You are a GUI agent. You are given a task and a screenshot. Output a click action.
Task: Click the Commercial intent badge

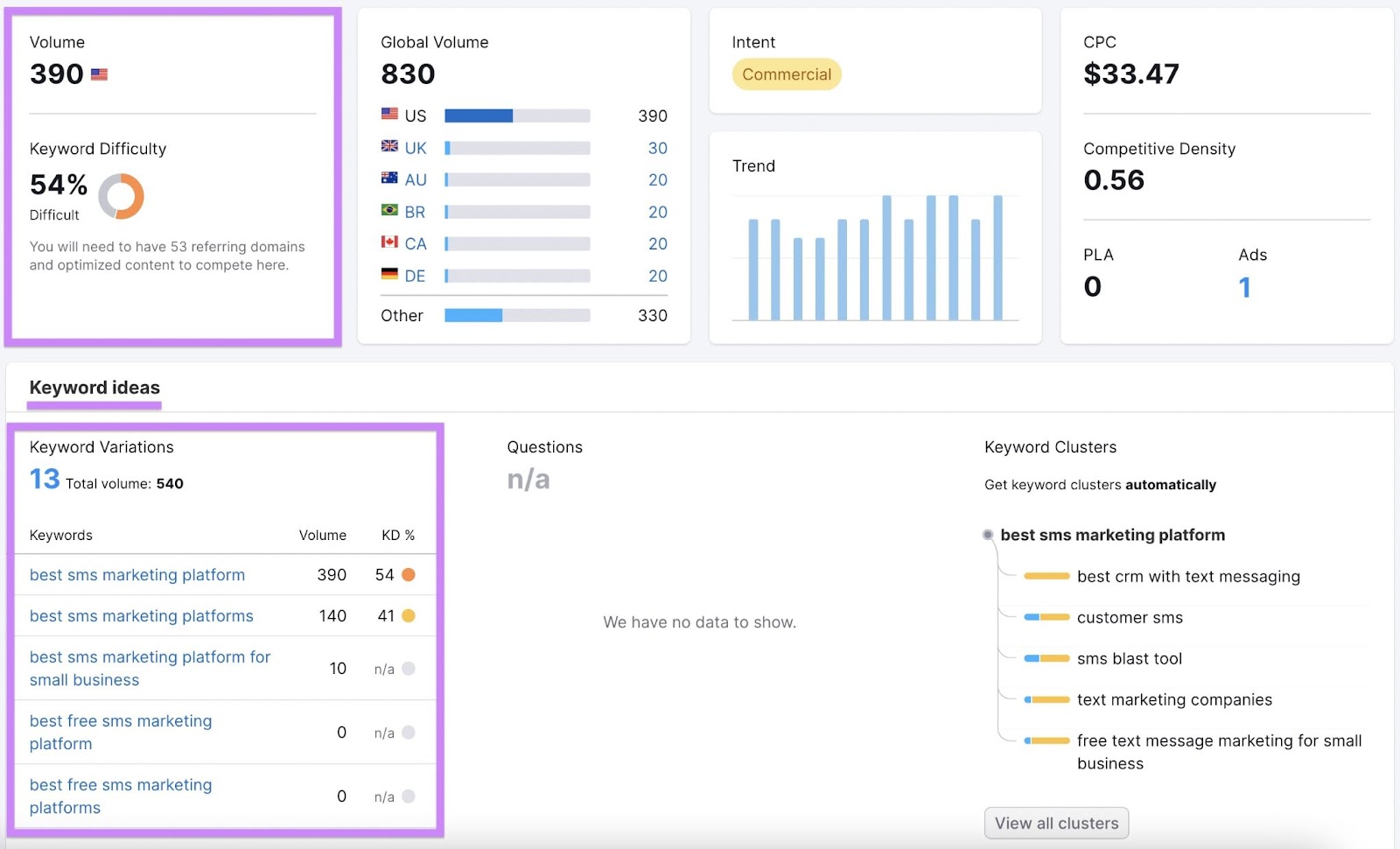click(x=786, y=74)
